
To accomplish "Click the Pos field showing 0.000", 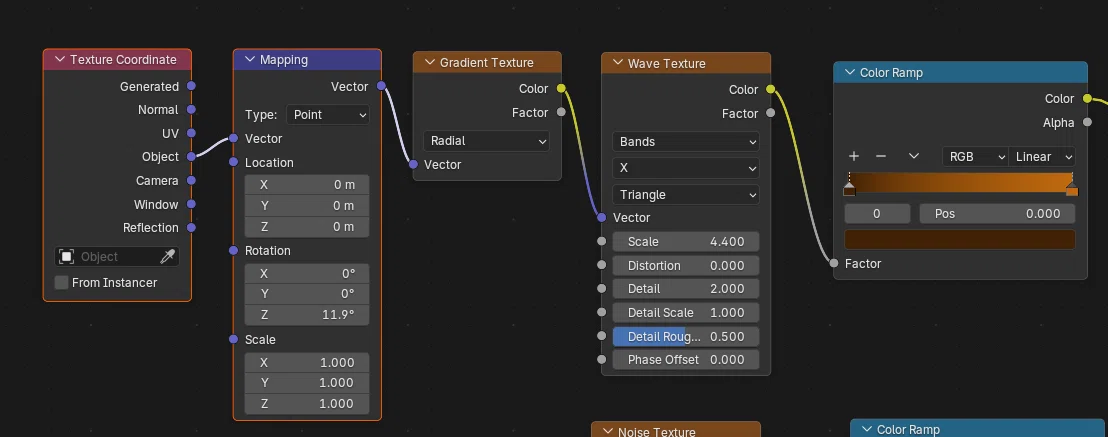I will (997, 214).
